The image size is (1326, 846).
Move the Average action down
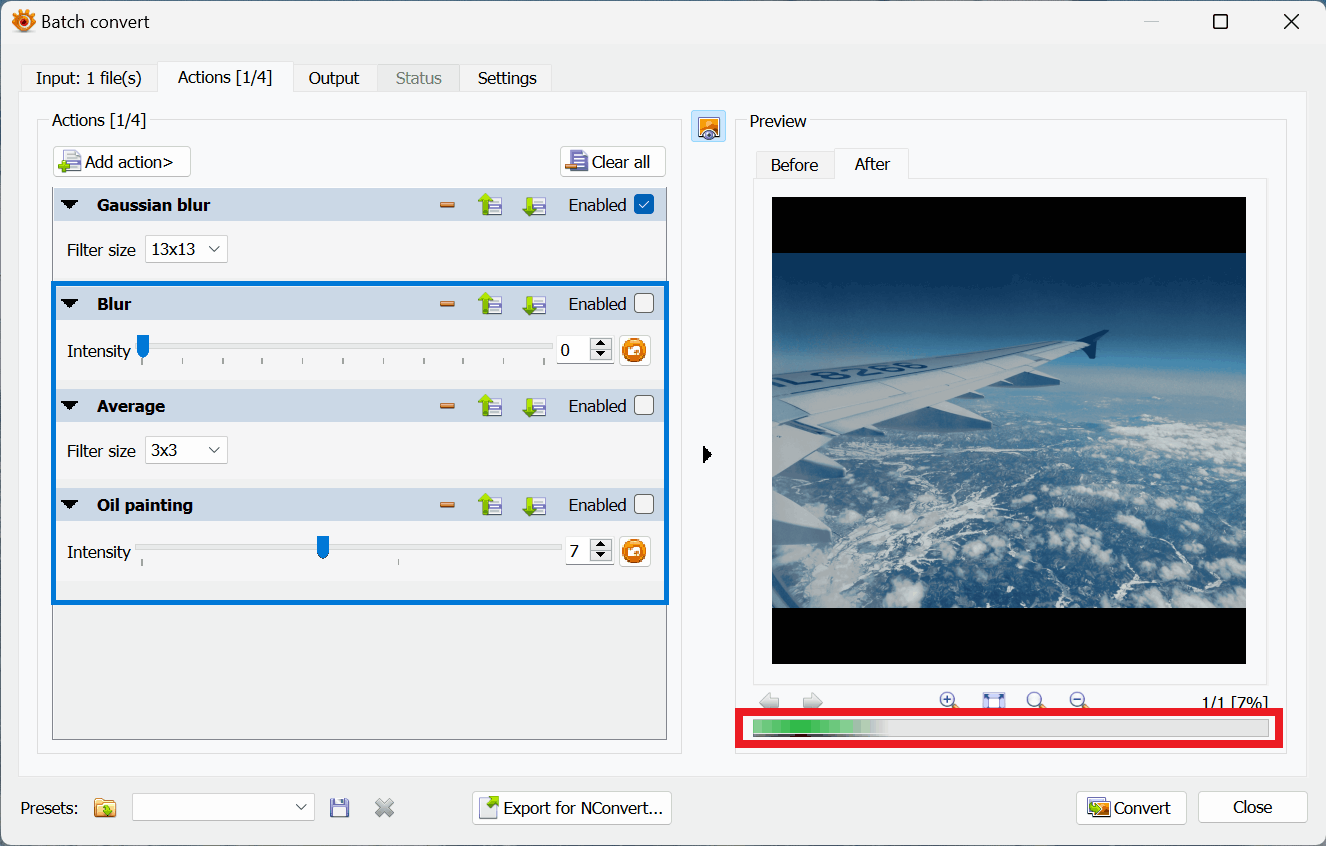pyautogui.click(x=534, y=406)
